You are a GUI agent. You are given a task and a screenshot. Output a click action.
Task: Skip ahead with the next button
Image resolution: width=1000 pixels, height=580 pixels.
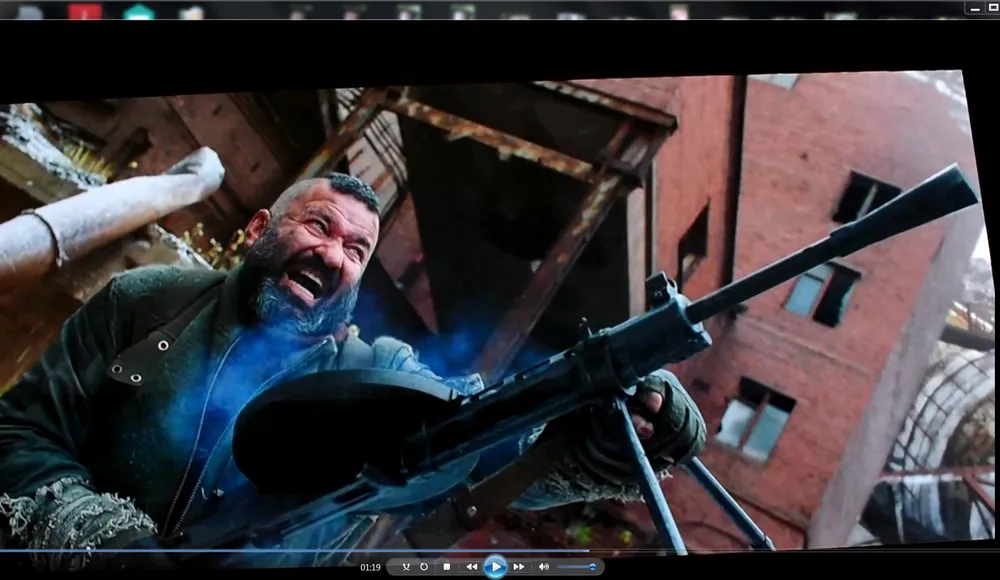519,567
